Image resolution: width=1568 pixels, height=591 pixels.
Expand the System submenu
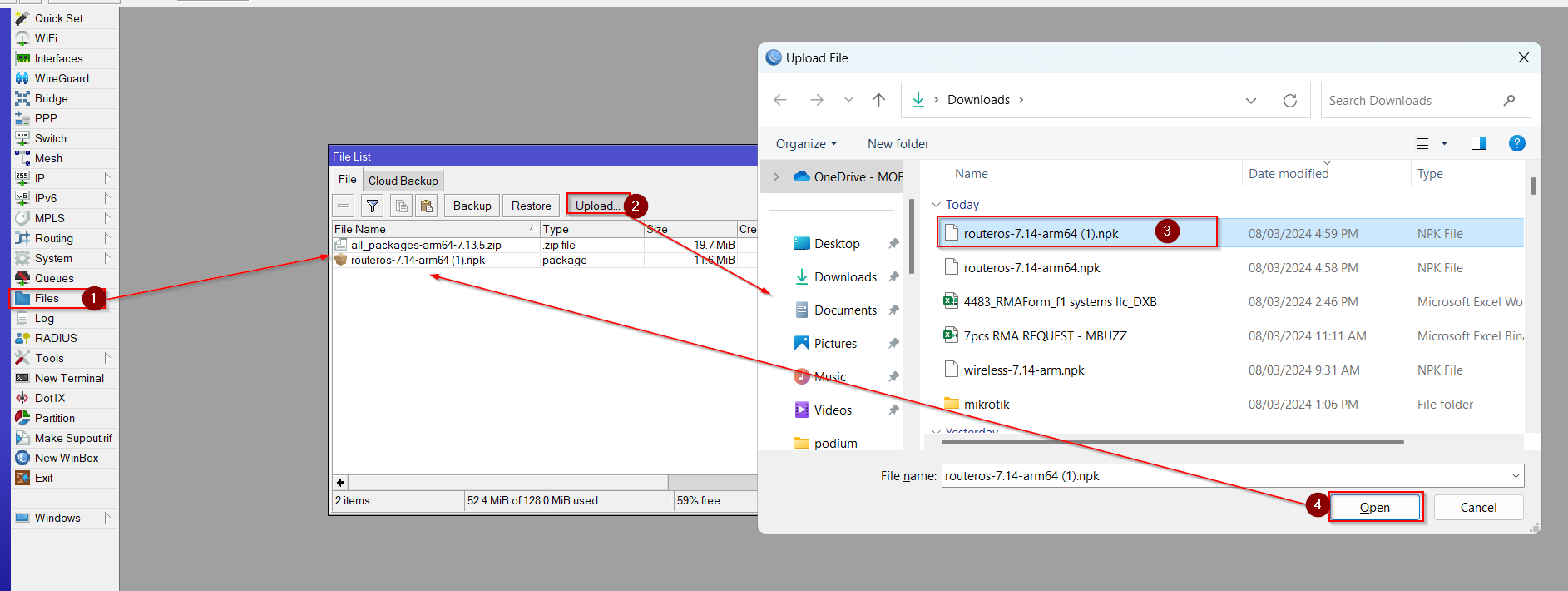coord(107,258)
